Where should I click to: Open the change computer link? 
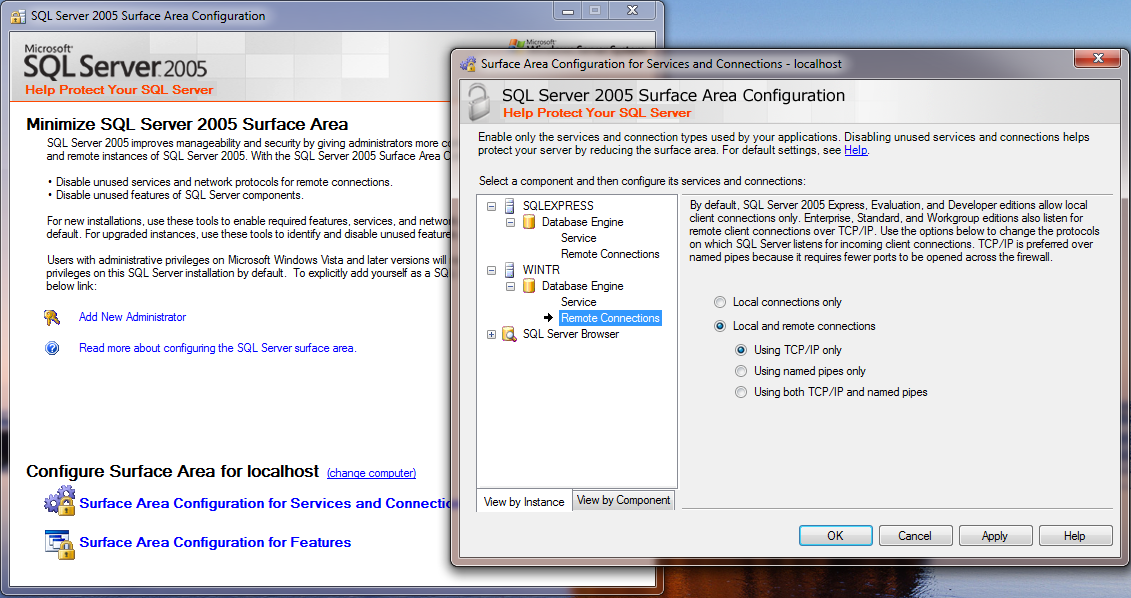371,473
